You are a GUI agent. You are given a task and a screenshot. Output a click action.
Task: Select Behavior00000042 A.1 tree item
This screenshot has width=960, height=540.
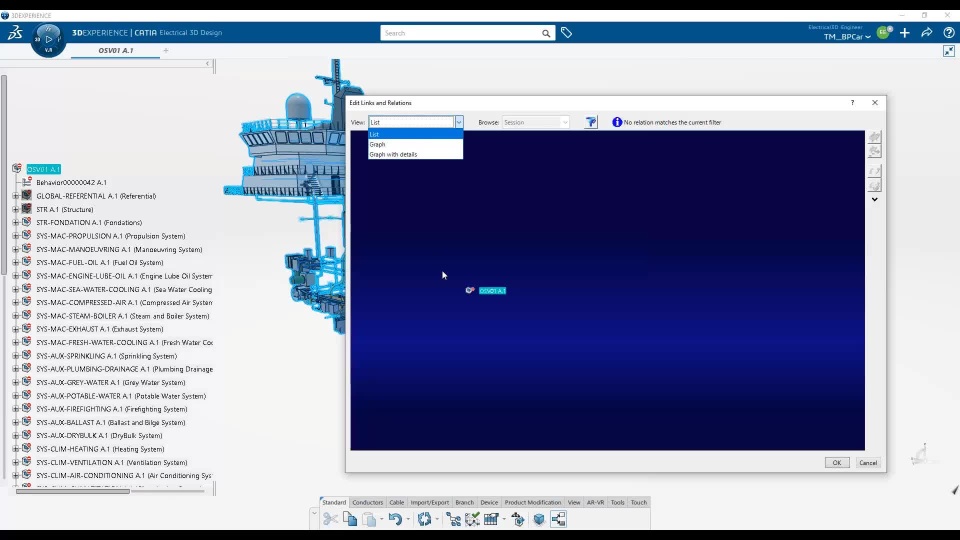click(71, 182)
